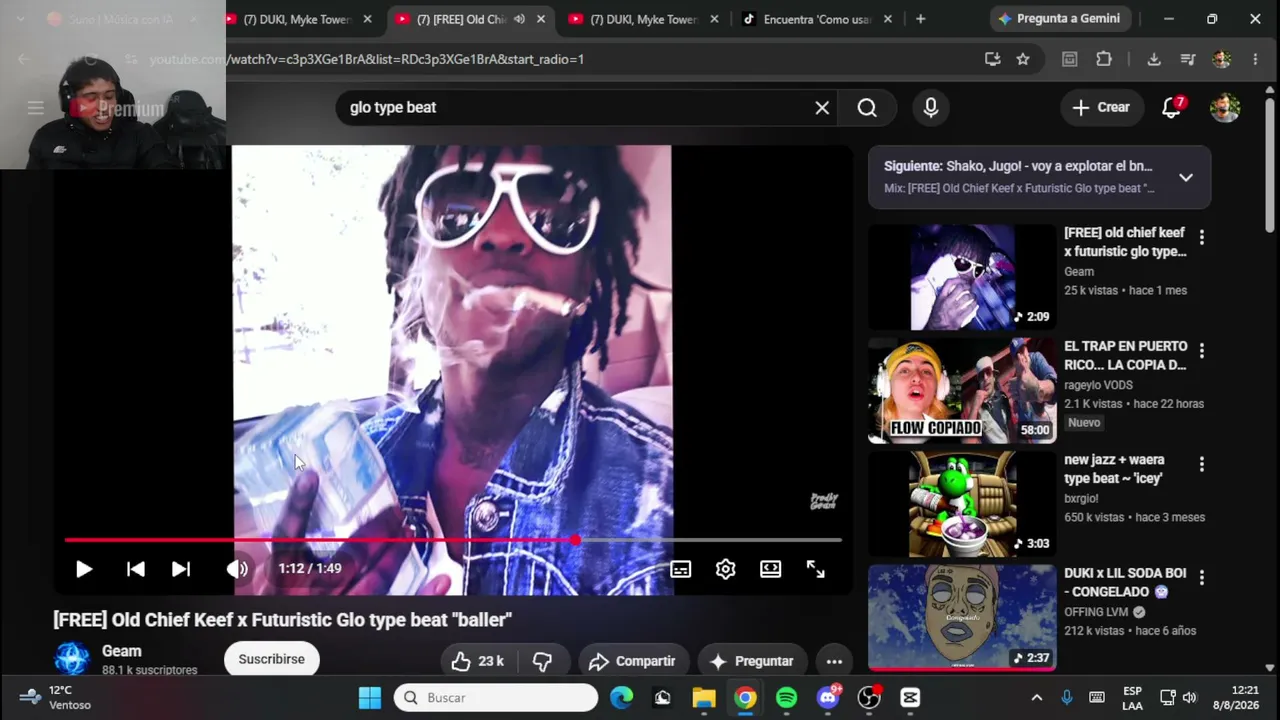Click the taskbar 'Buscar' search box
The height and width of the screenshot is (720, 1280).
pos(496,698)
